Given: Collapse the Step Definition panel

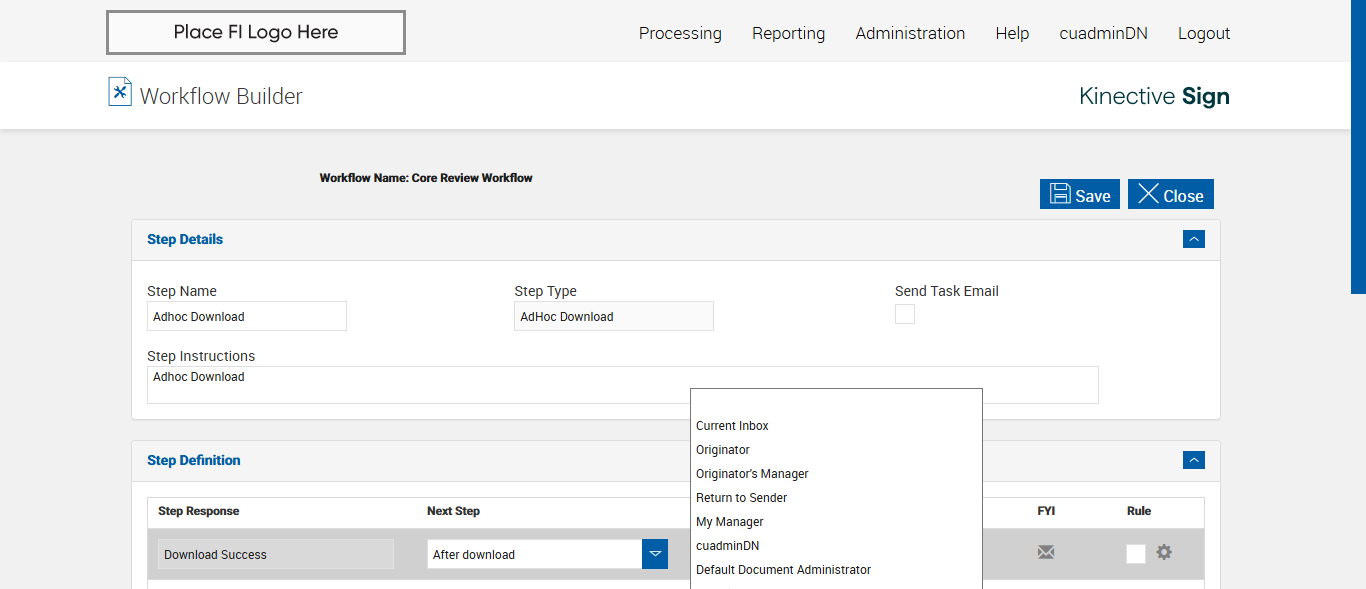Looking at the screenshot, I should pyautogui.click(x=1193, y=460).
